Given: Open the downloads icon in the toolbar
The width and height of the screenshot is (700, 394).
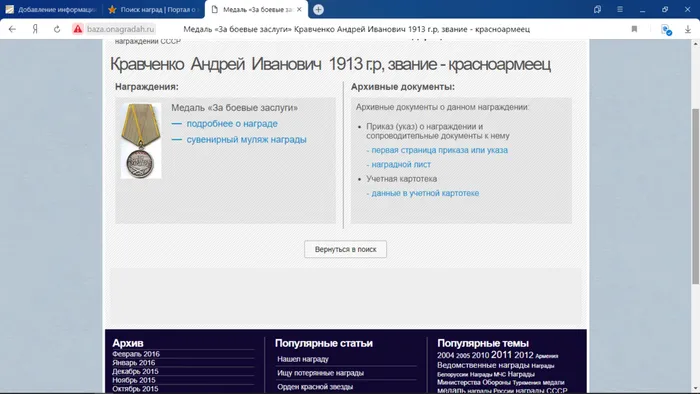Looking at the screenshot, I should pos(688,29).
